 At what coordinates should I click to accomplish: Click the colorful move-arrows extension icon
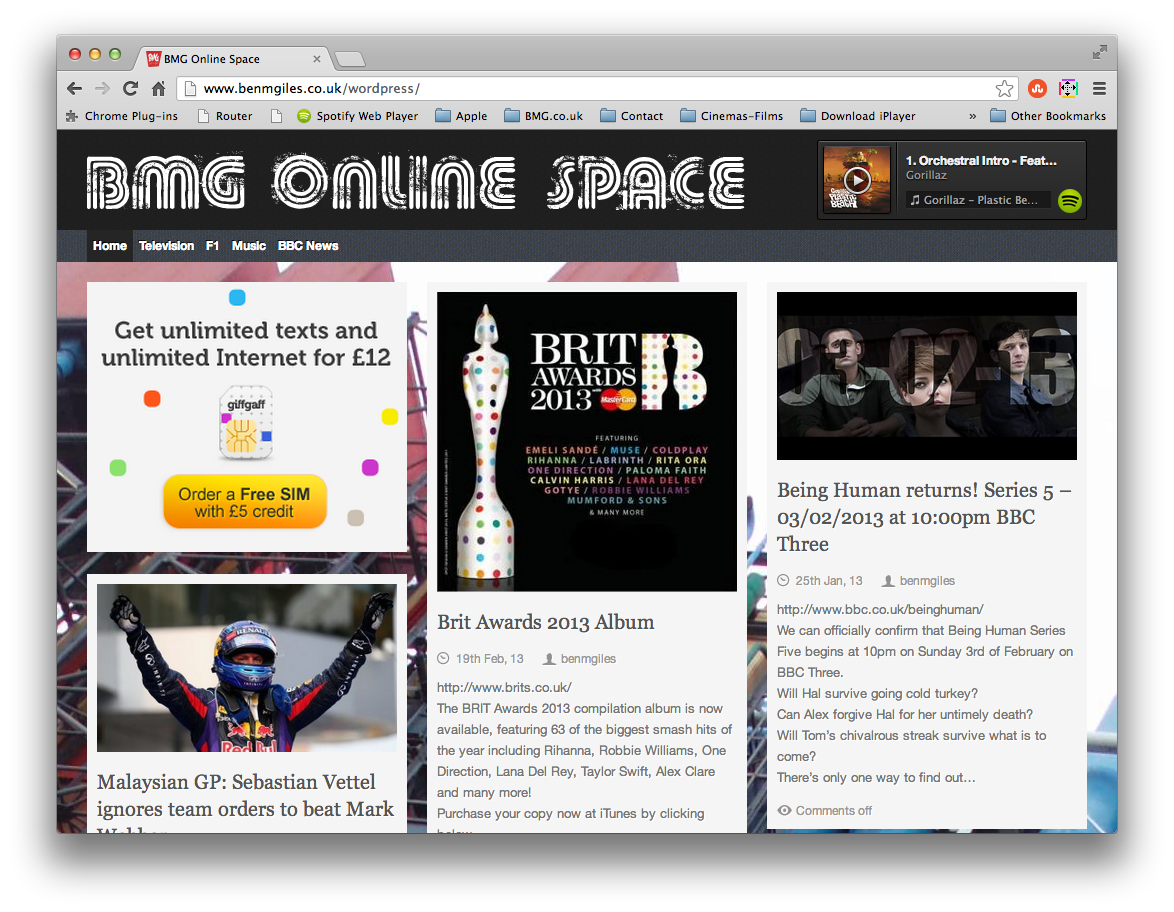tap(1068, 88)
